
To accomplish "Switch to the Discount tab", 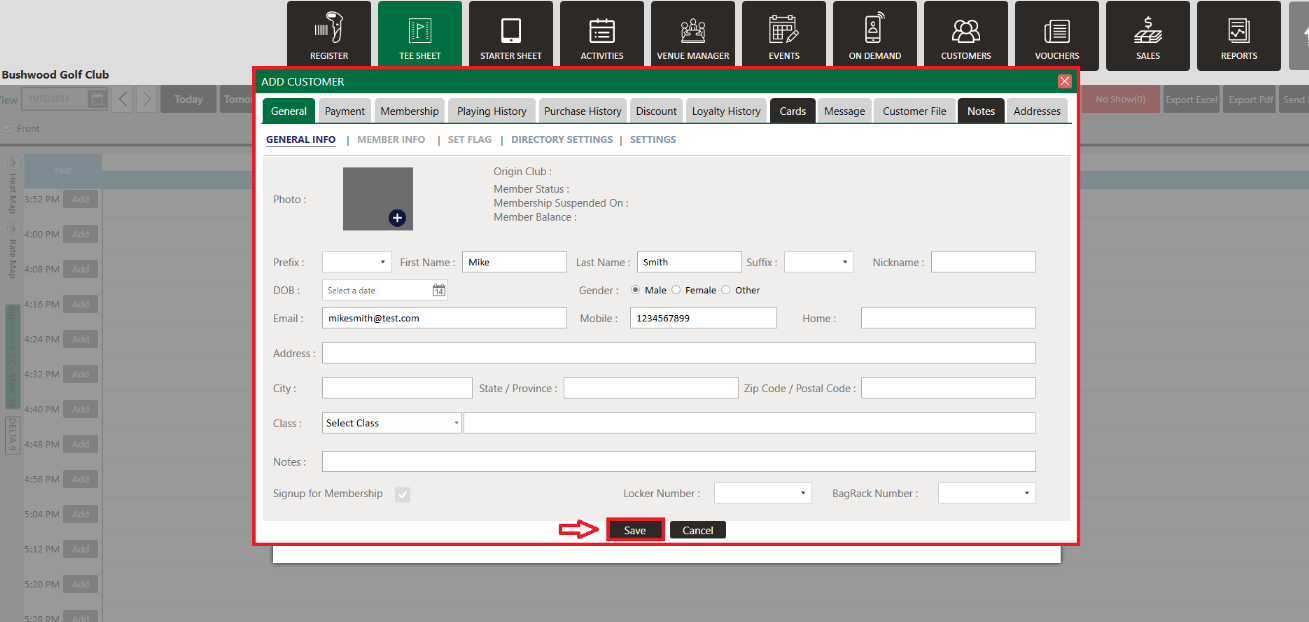I will [x=657, y=111].
